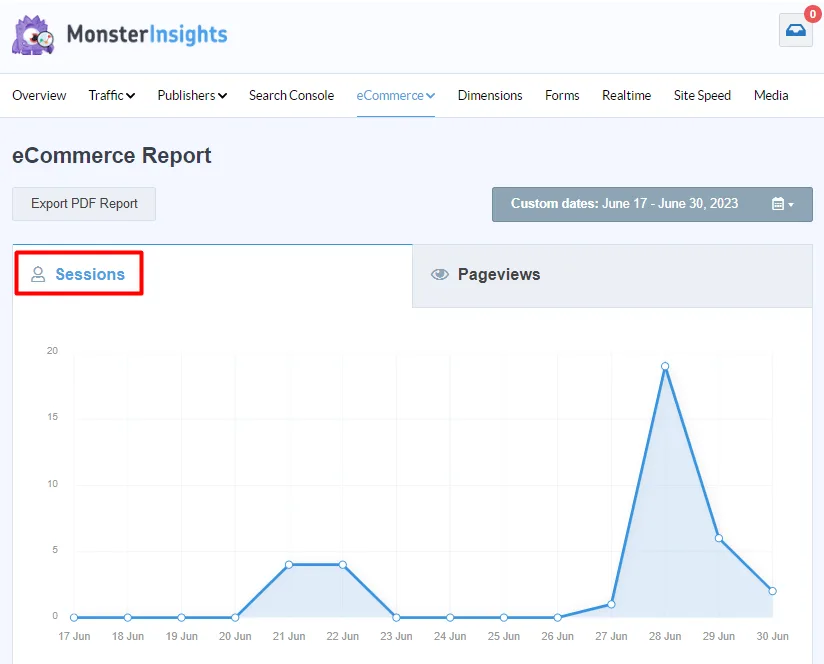Viewport: 824px width, 664px height.
Task: Click the eye icon beside Pageviews
Action: (439, 275)
